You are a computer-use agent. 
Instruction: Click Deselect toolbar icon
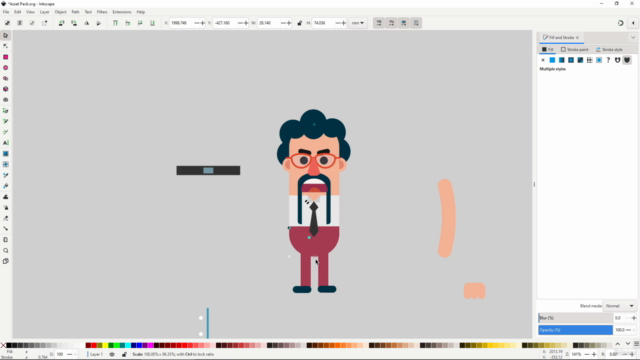click(x=32, y=23)
